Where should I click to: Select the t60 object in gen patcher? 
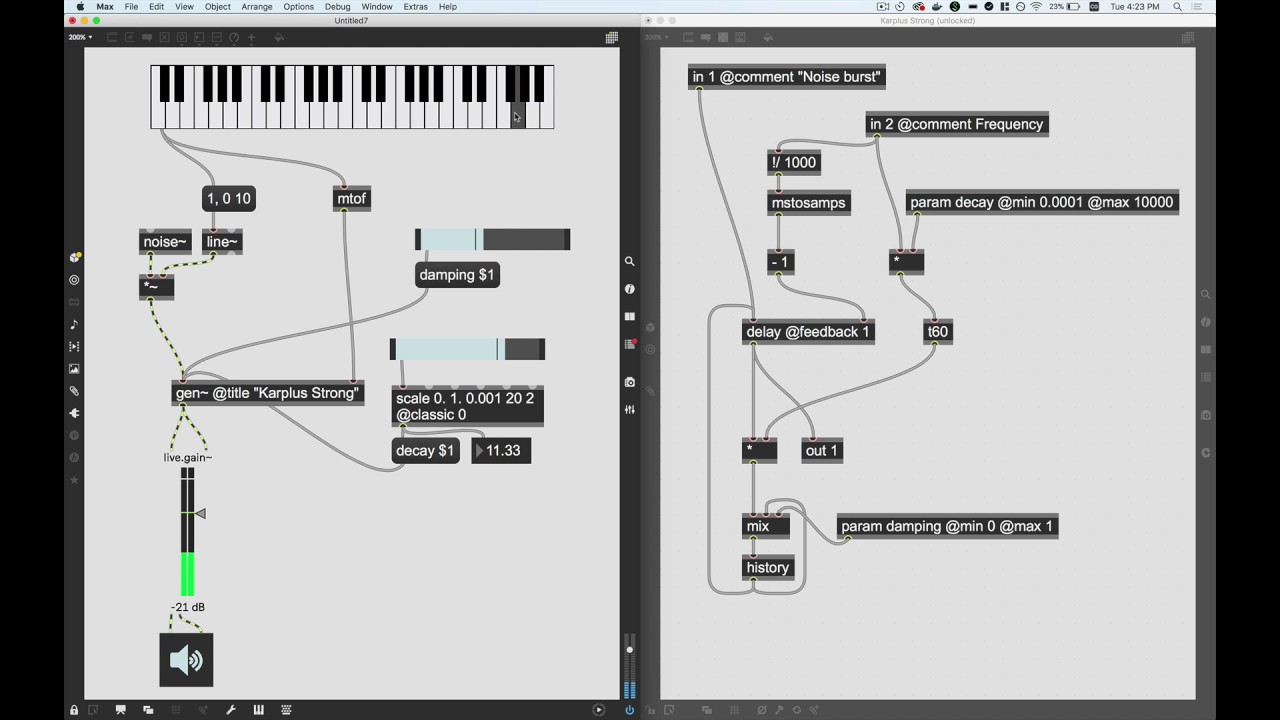(938, 332)
